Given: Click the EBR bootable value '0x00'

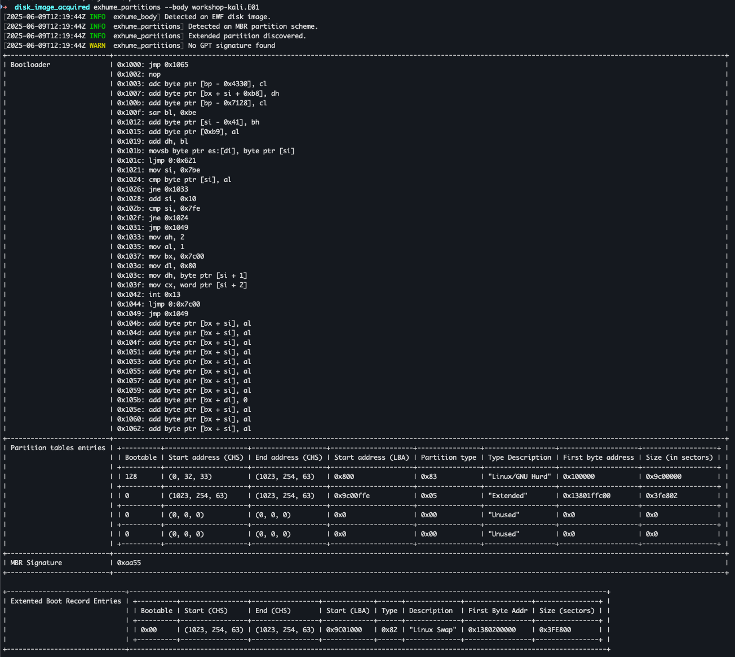Looking at the screenshot, I should pyautogui.click(x=149, y=630).
